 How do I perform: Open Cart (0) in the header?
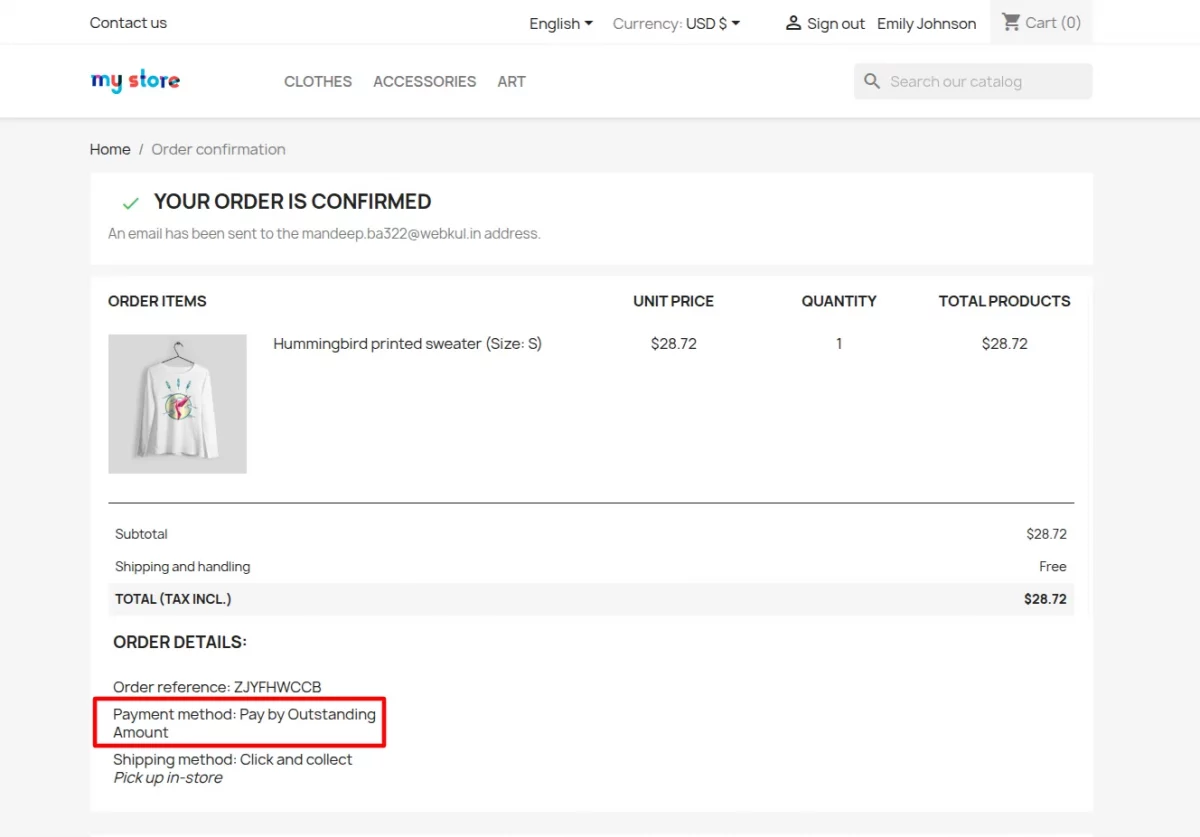(1051, 21)
